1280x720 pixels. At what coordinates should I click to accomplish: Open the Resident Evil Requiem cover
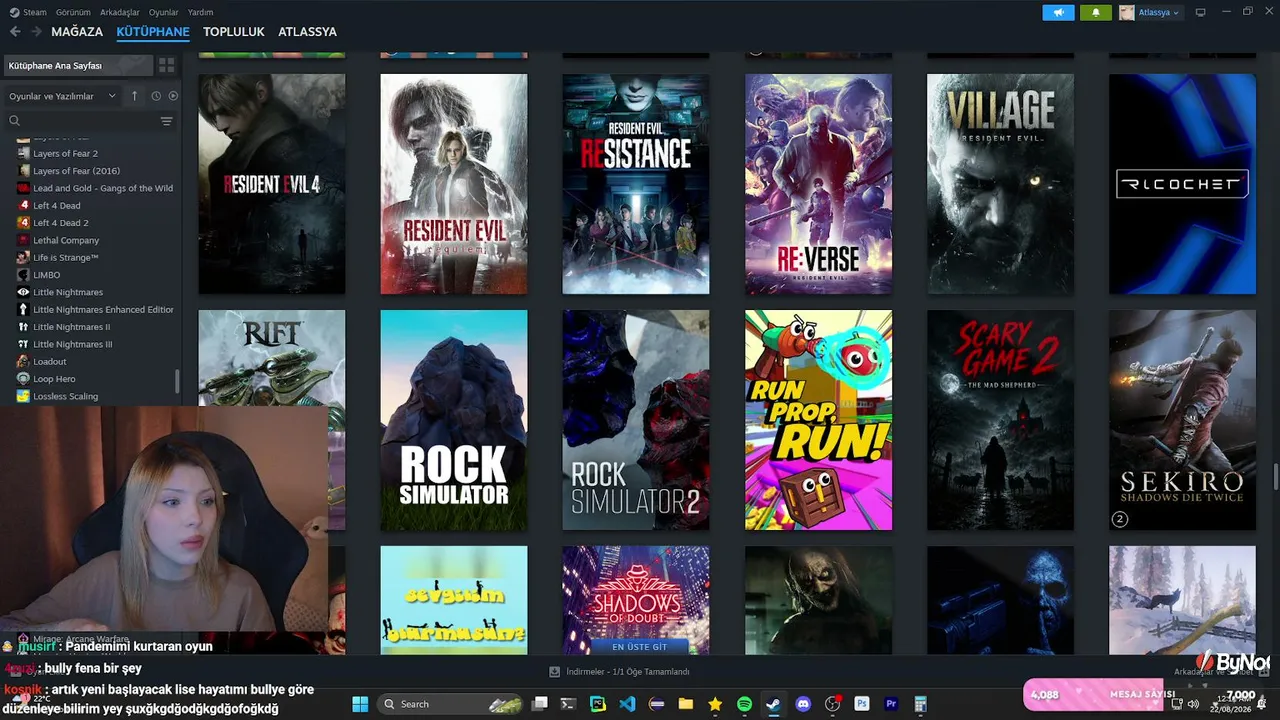(x=454, y=184)
